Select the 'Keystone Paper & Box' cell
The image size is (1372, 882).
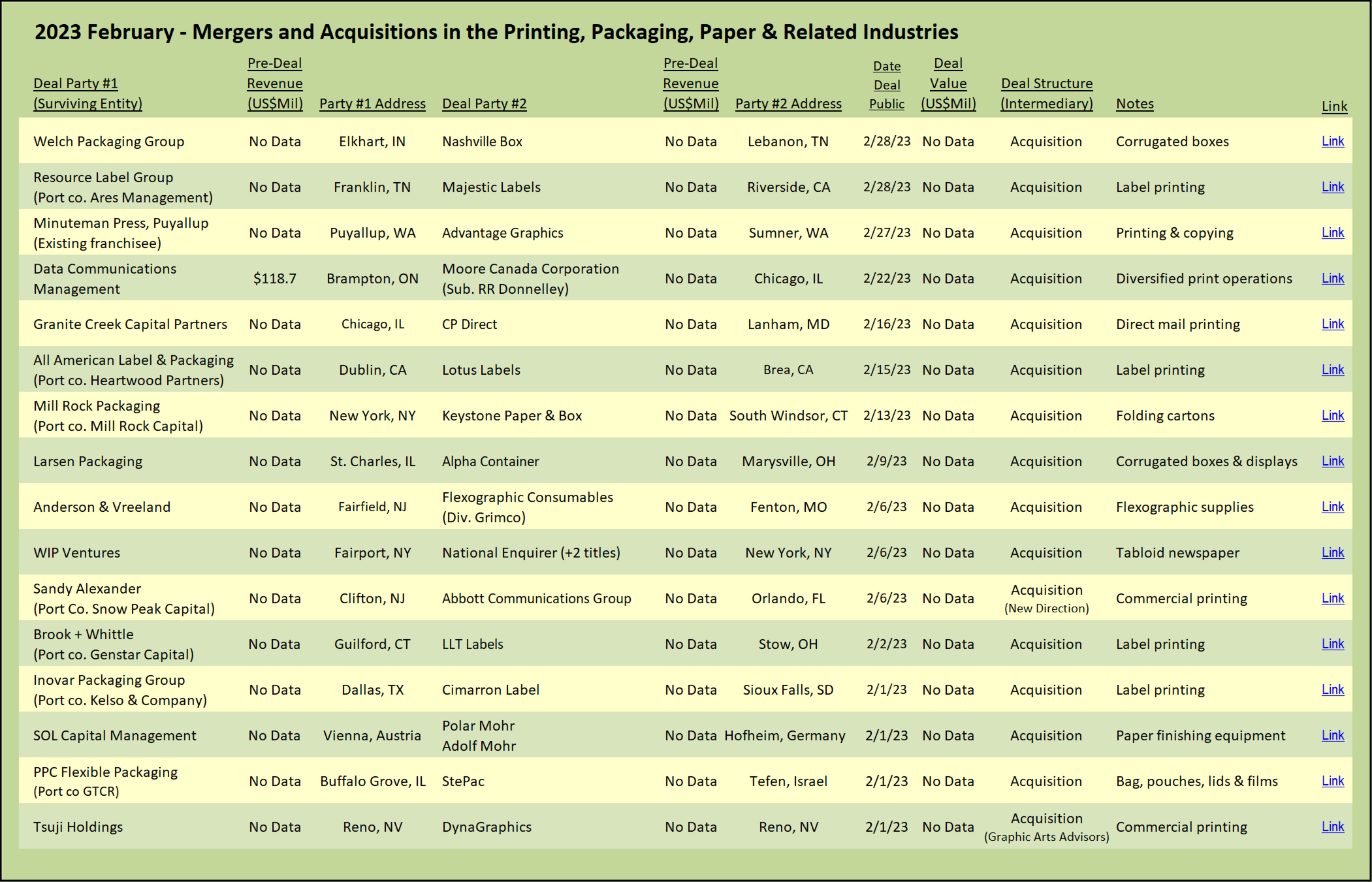511,416
